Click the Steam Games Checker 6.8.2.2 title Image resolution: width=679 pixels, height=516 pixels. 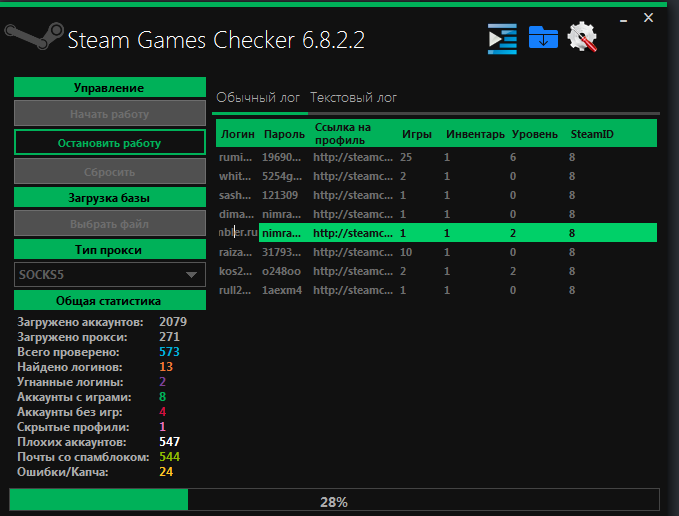click(216, 40)
